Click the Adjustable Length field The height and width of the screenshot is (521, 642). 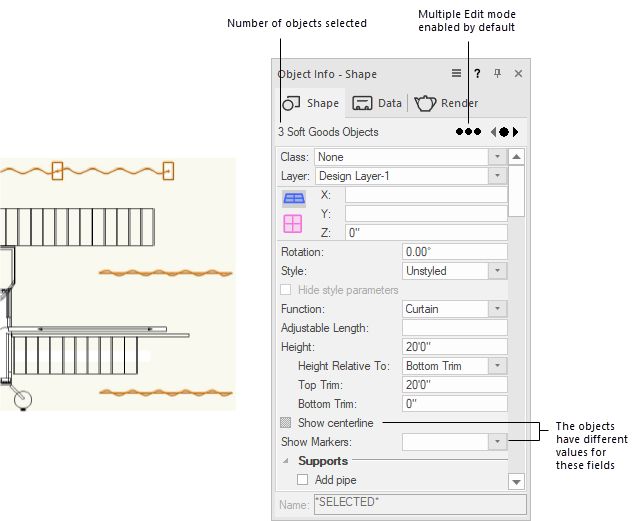click(x=454, y=328)
